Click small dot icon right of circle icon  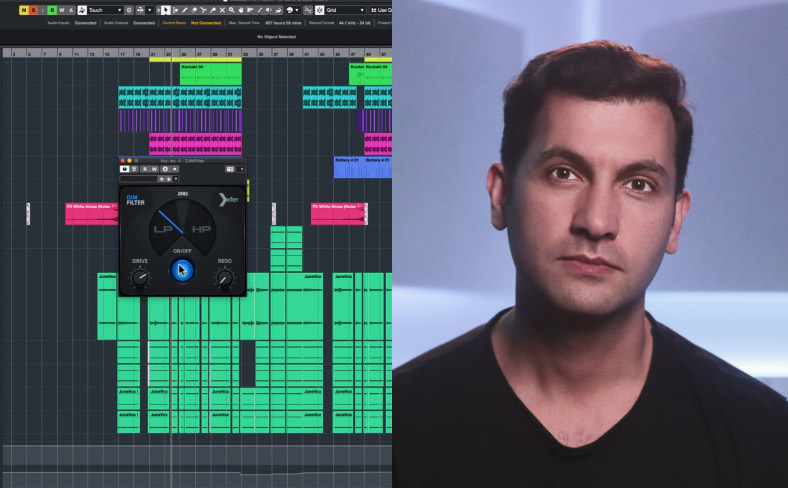175,169
